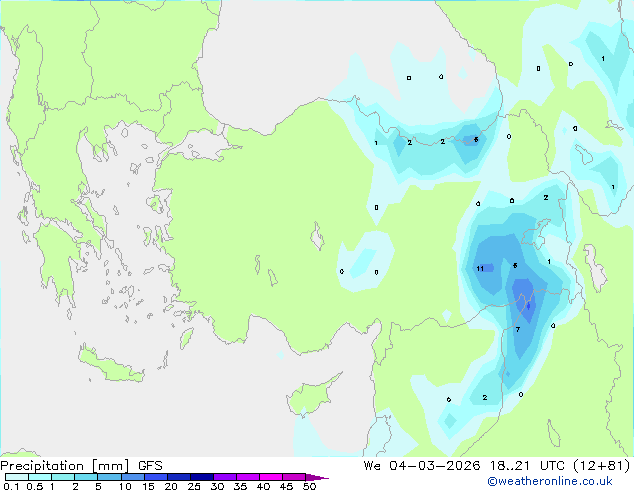Select the 30–35 mm purple legend swatch
The width and height of the screenshot is (634, 490).
[225, 477]
